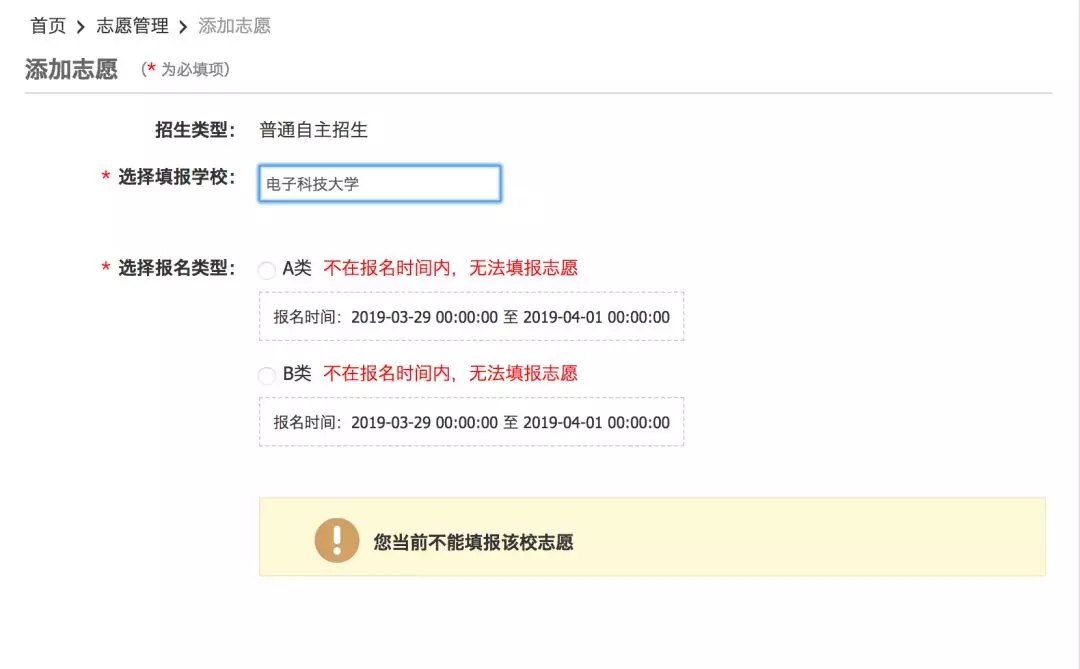
Task: Click the orange exclamation warning icon
Action: [336, 540]
